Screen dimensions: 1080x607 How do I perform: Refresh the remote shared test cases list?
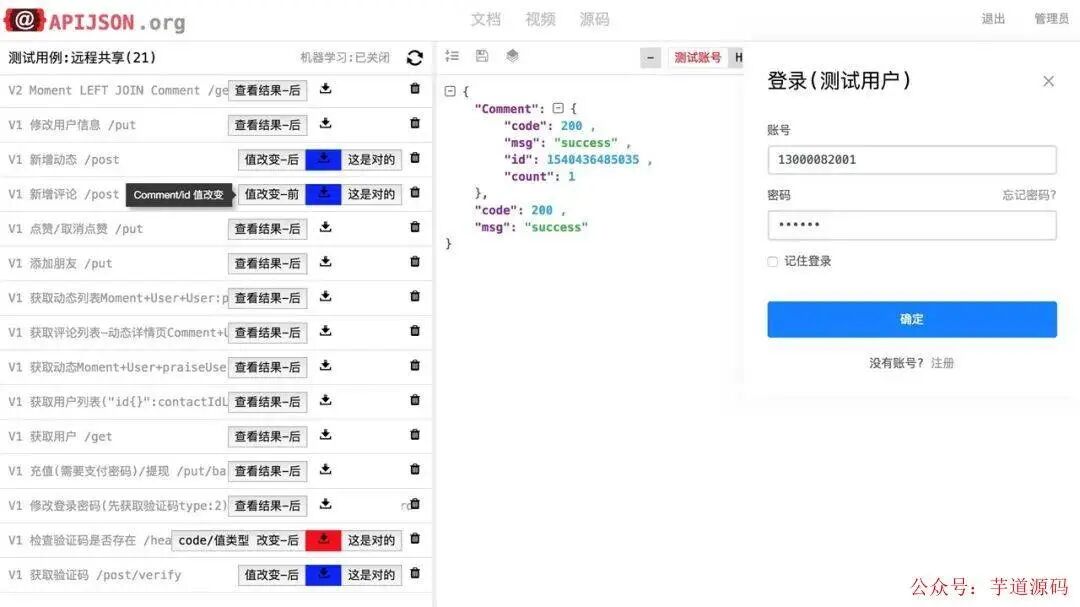415,57
